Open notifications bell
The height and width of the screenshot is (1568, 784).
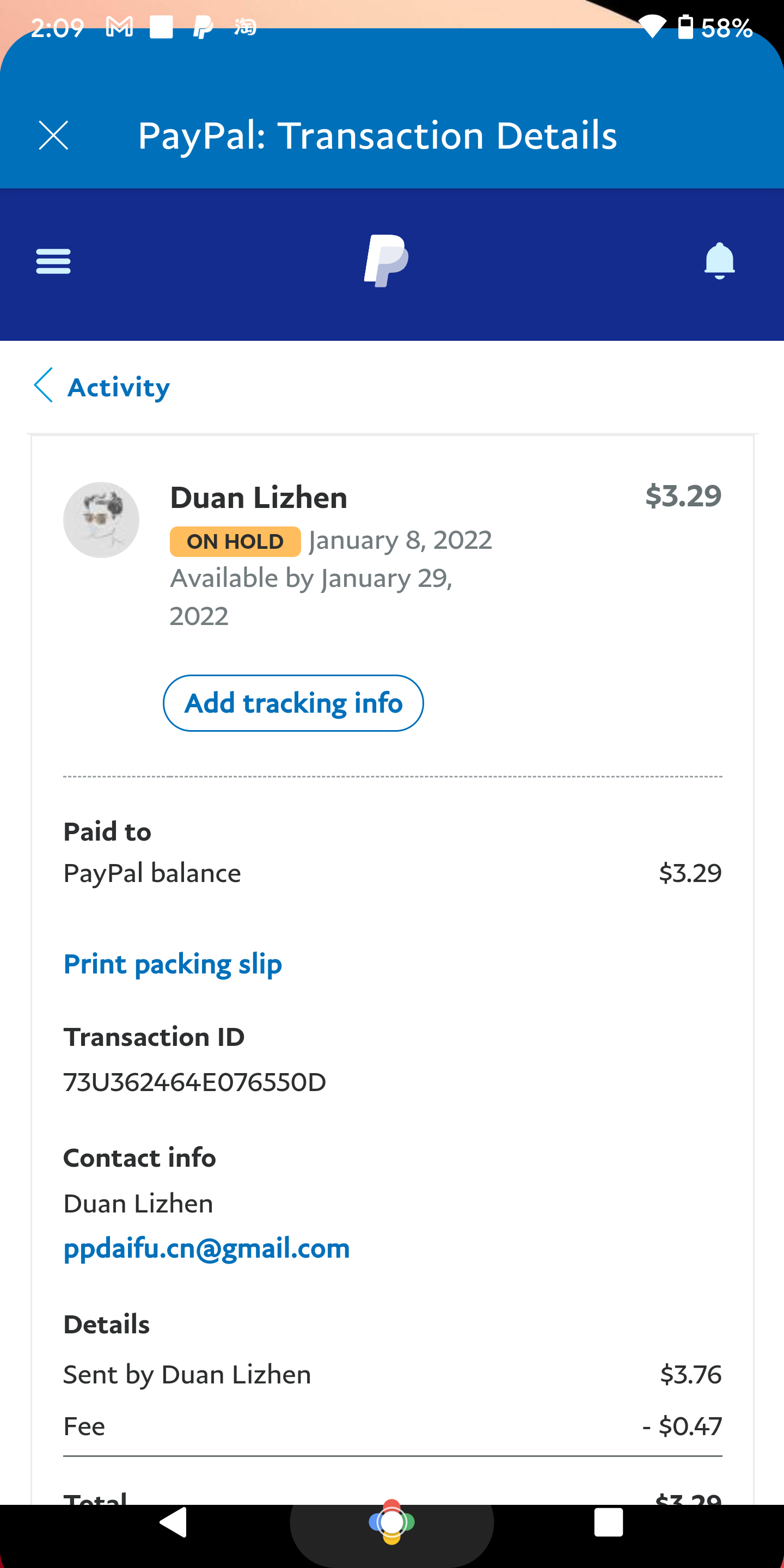click(719, 261)
